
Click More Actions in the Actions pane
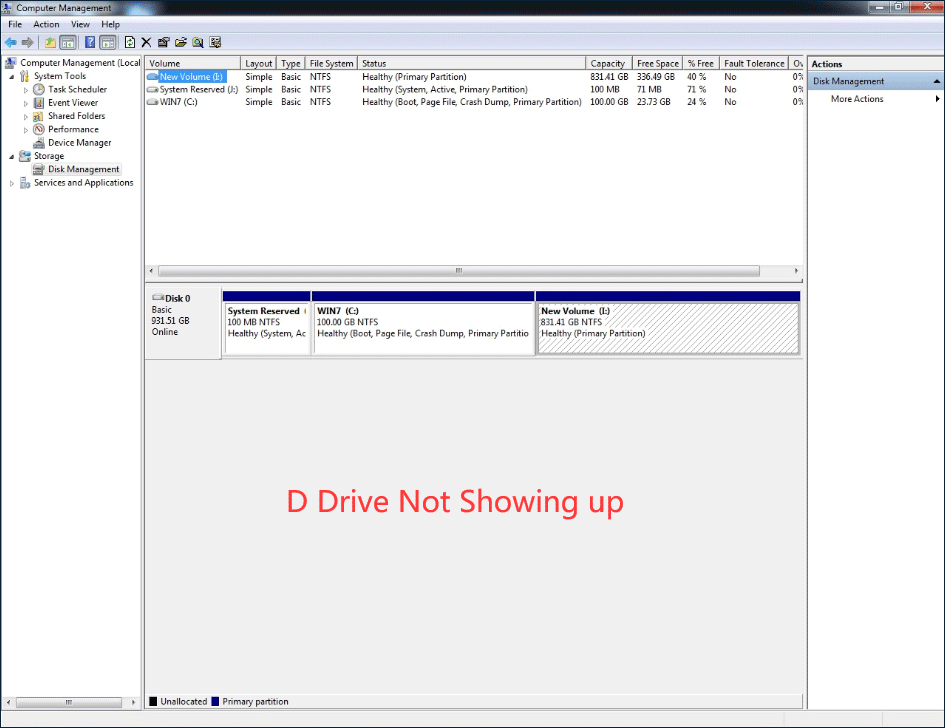click(x=856, y=98)
